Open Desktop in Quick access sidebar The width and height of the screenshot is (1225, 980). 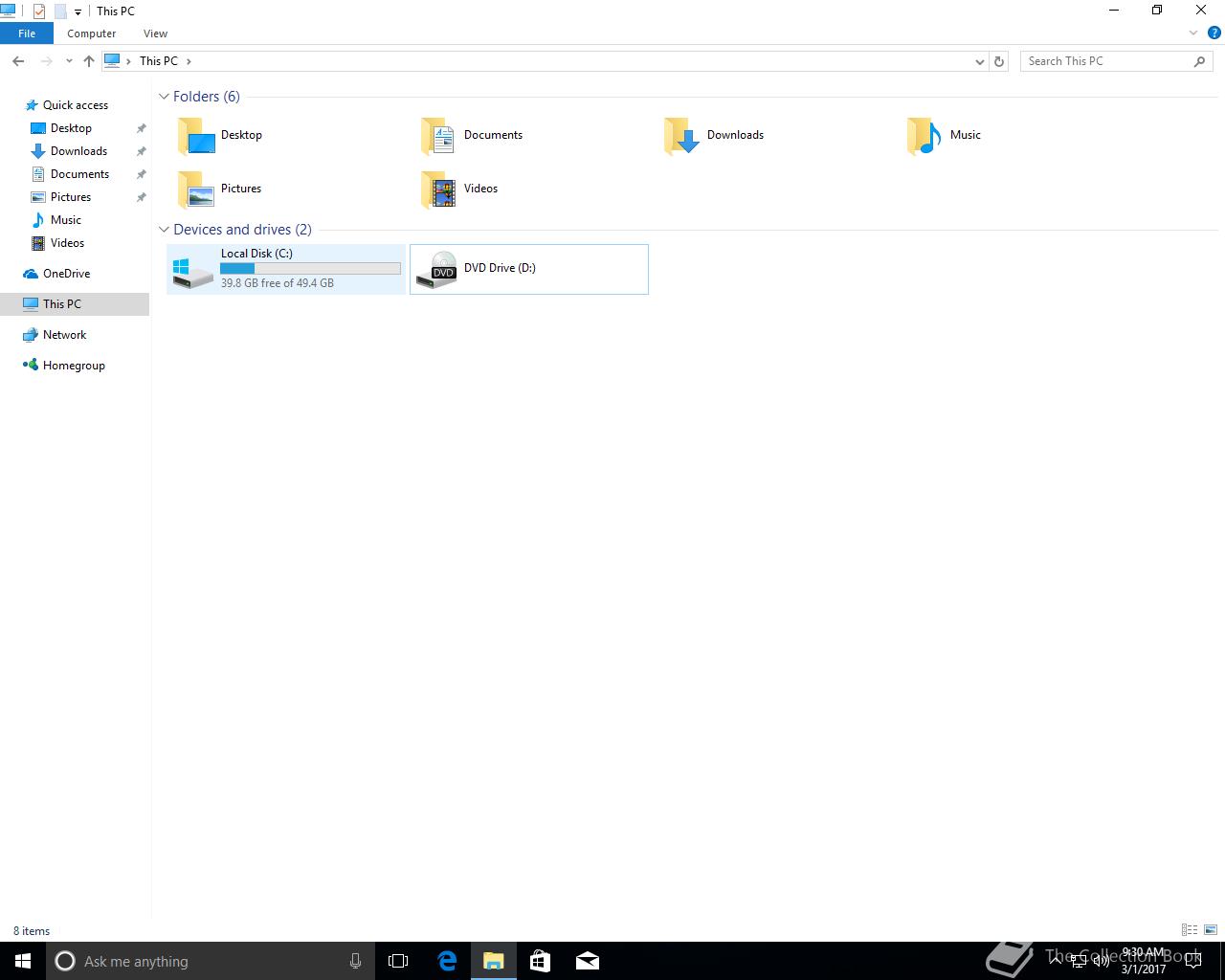tap(71, 128)
